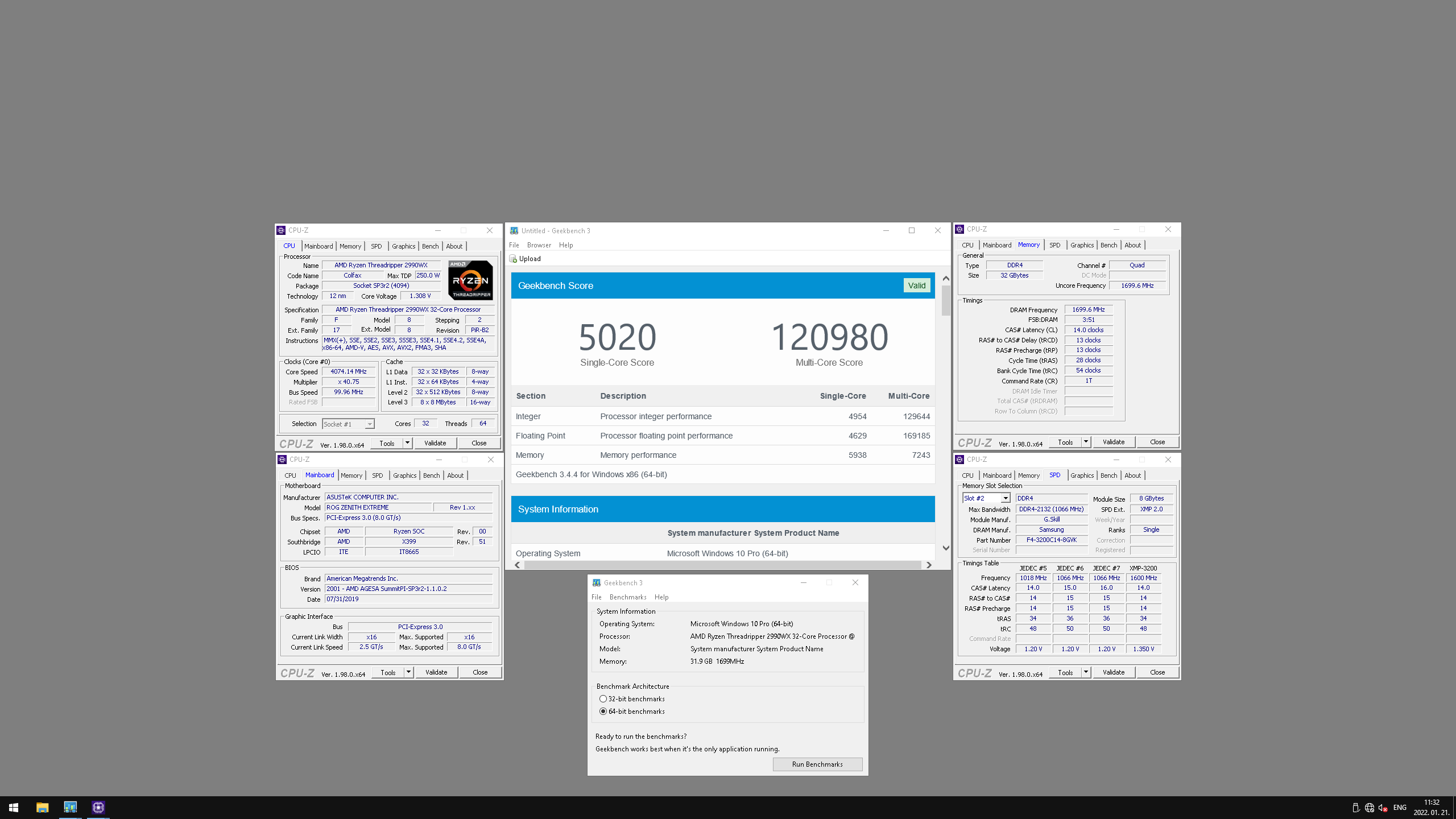Click the USB device tray icon
The height and width of the screenshot is (819, 1456).
(x=1355, y=808)
